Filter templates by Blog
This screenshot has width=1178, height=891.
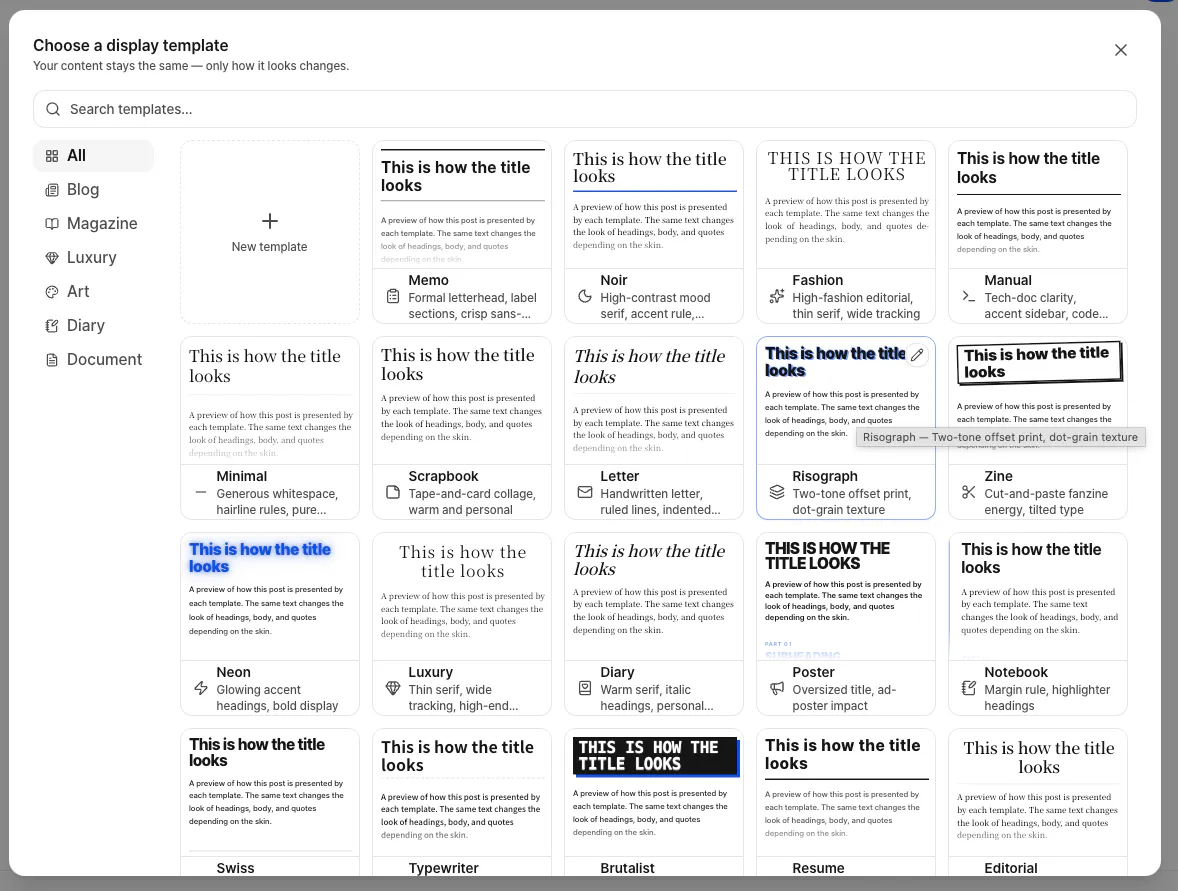point(93,190)
